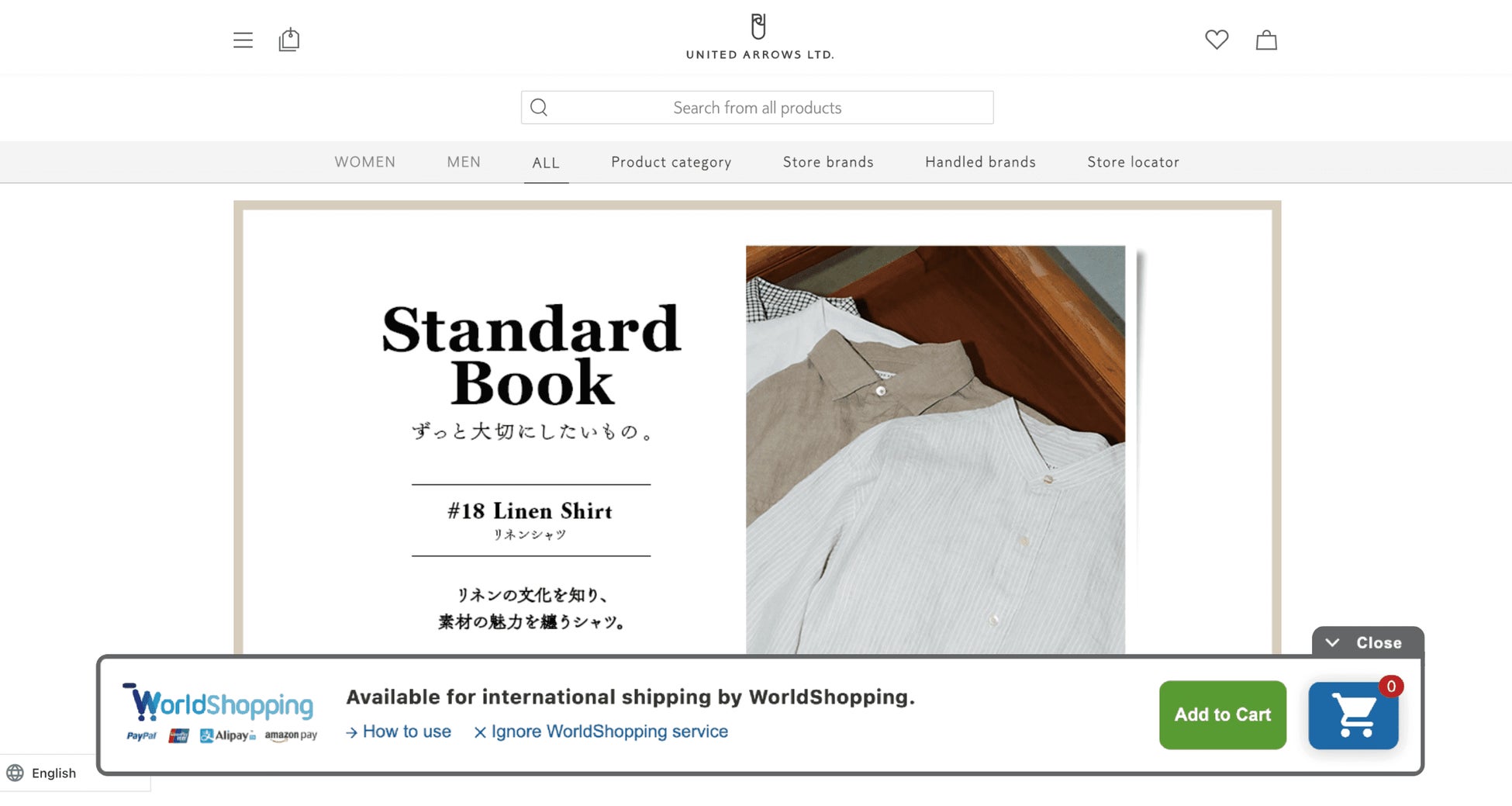Open the hamburger menu icon

tap(243, 40)
